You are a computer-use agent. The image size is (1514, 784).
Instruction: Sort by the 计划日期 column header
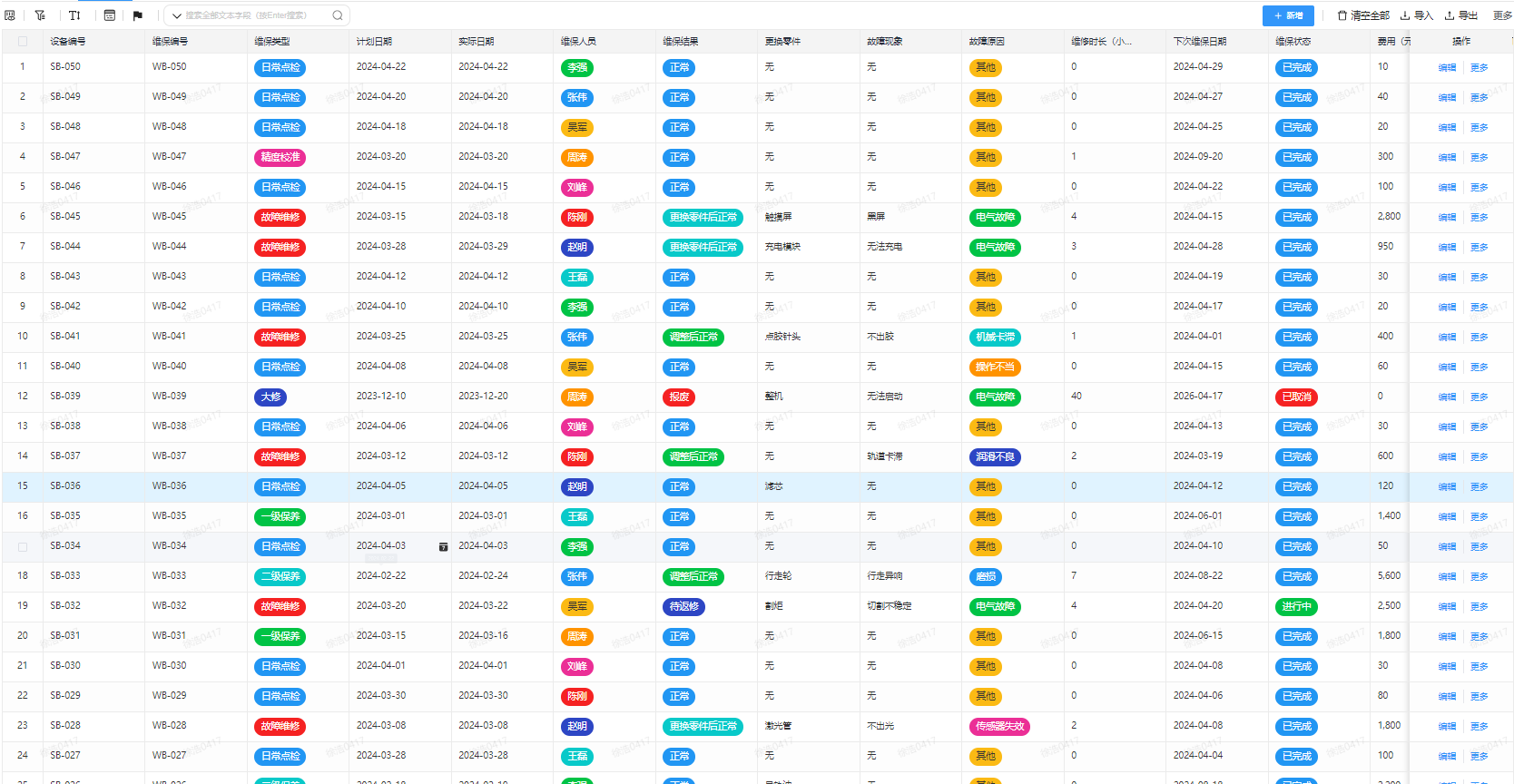click(374, 42)
